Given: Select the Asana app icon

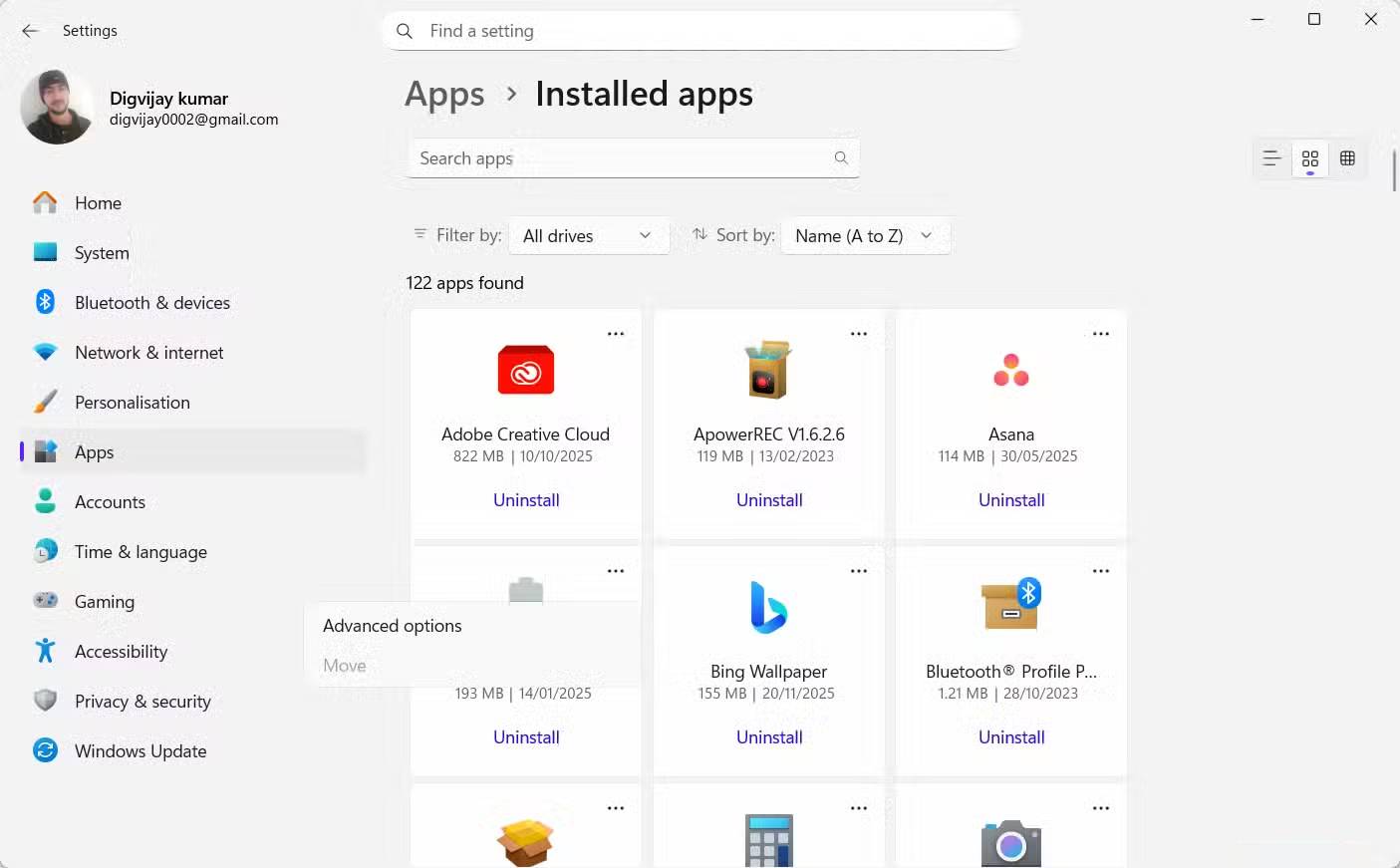Looking at the screenshot, I should 1010,370.
